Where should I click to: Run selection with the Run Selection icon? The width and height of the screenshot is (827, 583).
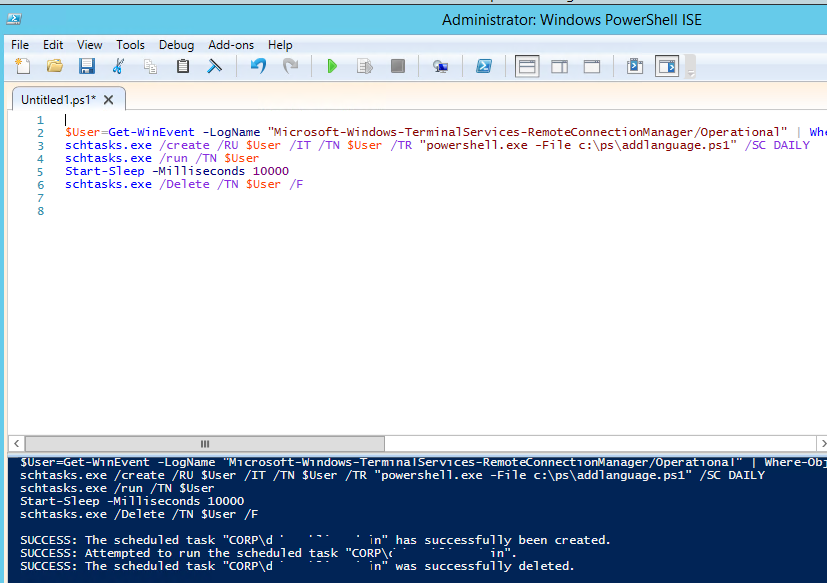coord(365,66)
